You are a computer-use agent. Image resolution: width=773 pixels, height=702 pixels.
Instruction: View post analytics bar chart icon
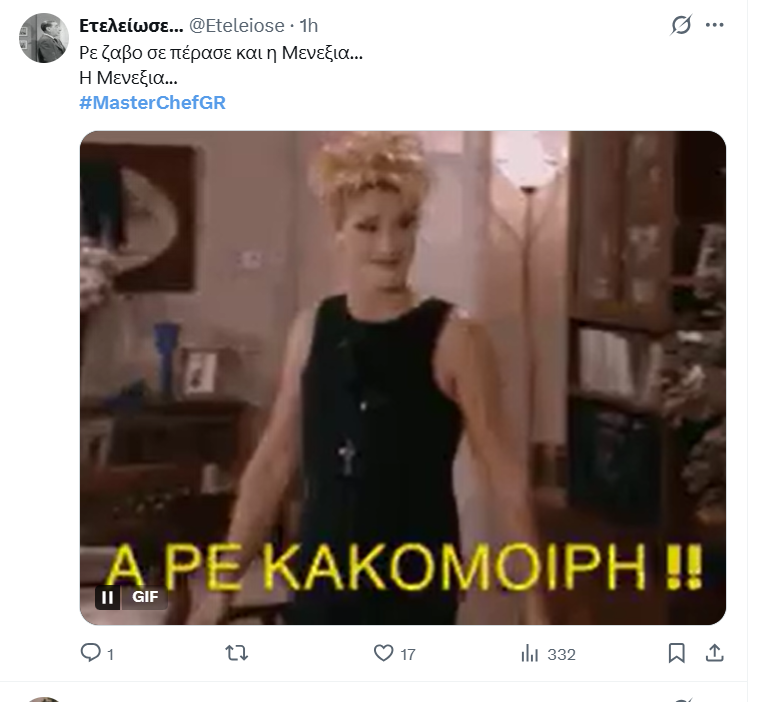(529, 654)
